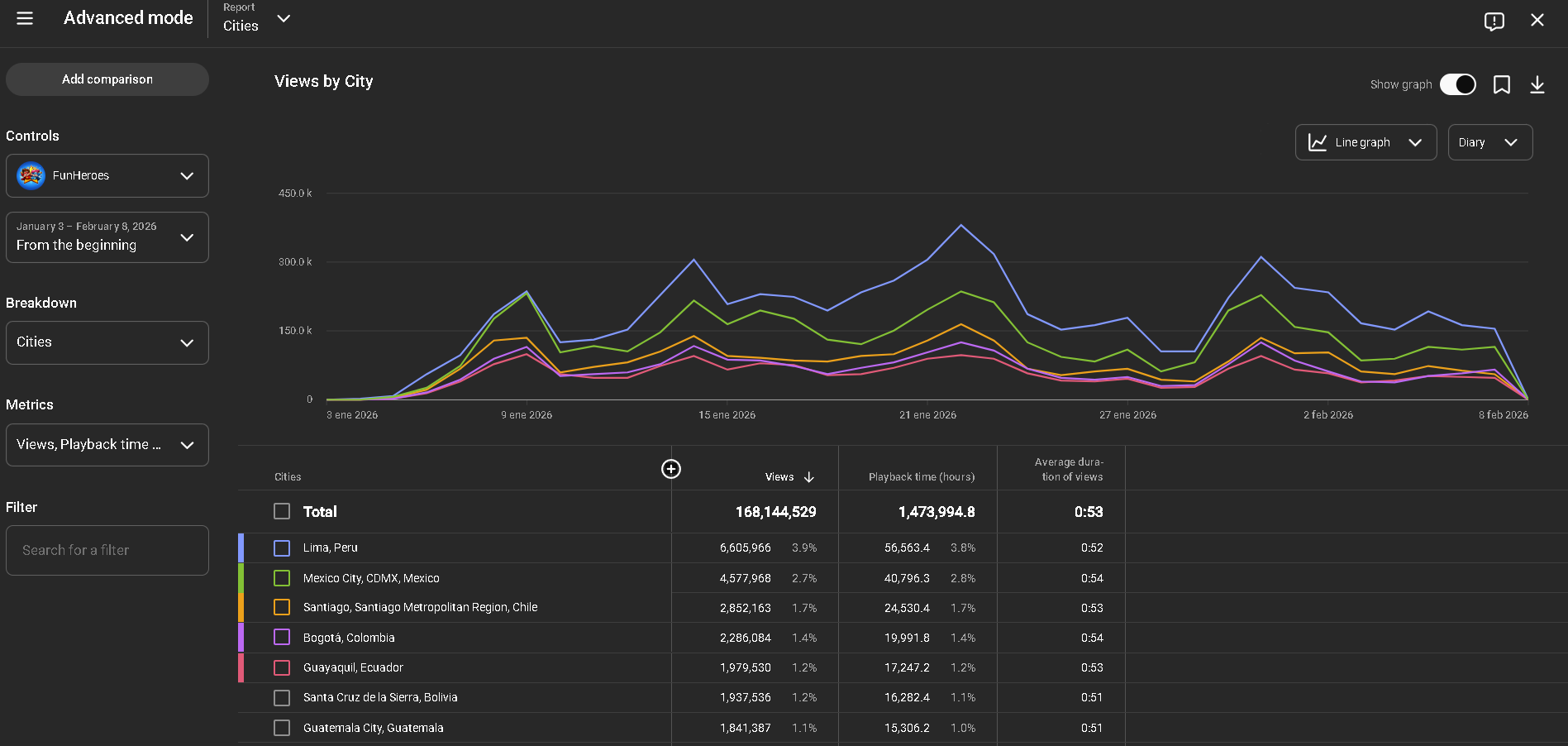Toggle the Show graph switch off
Screen dimensions: 1568x746
point(1457,84)
